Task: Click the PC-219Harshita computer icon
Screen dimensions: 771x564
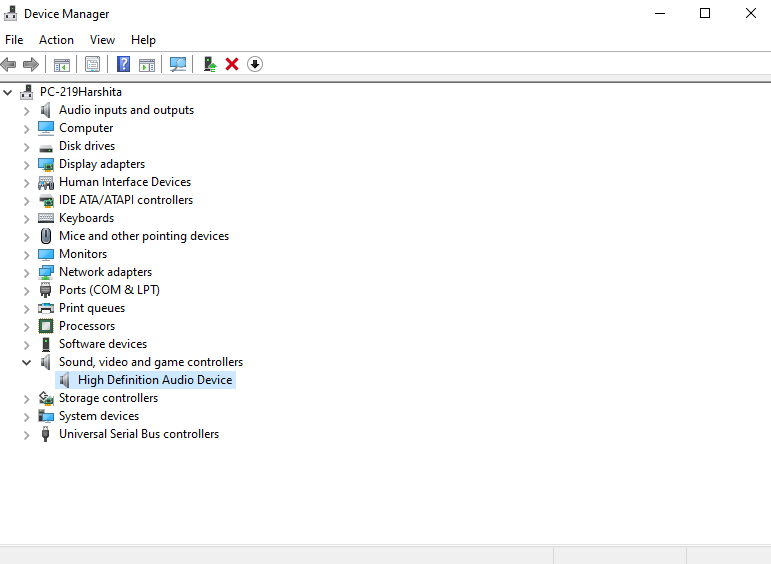Action: 27,92
